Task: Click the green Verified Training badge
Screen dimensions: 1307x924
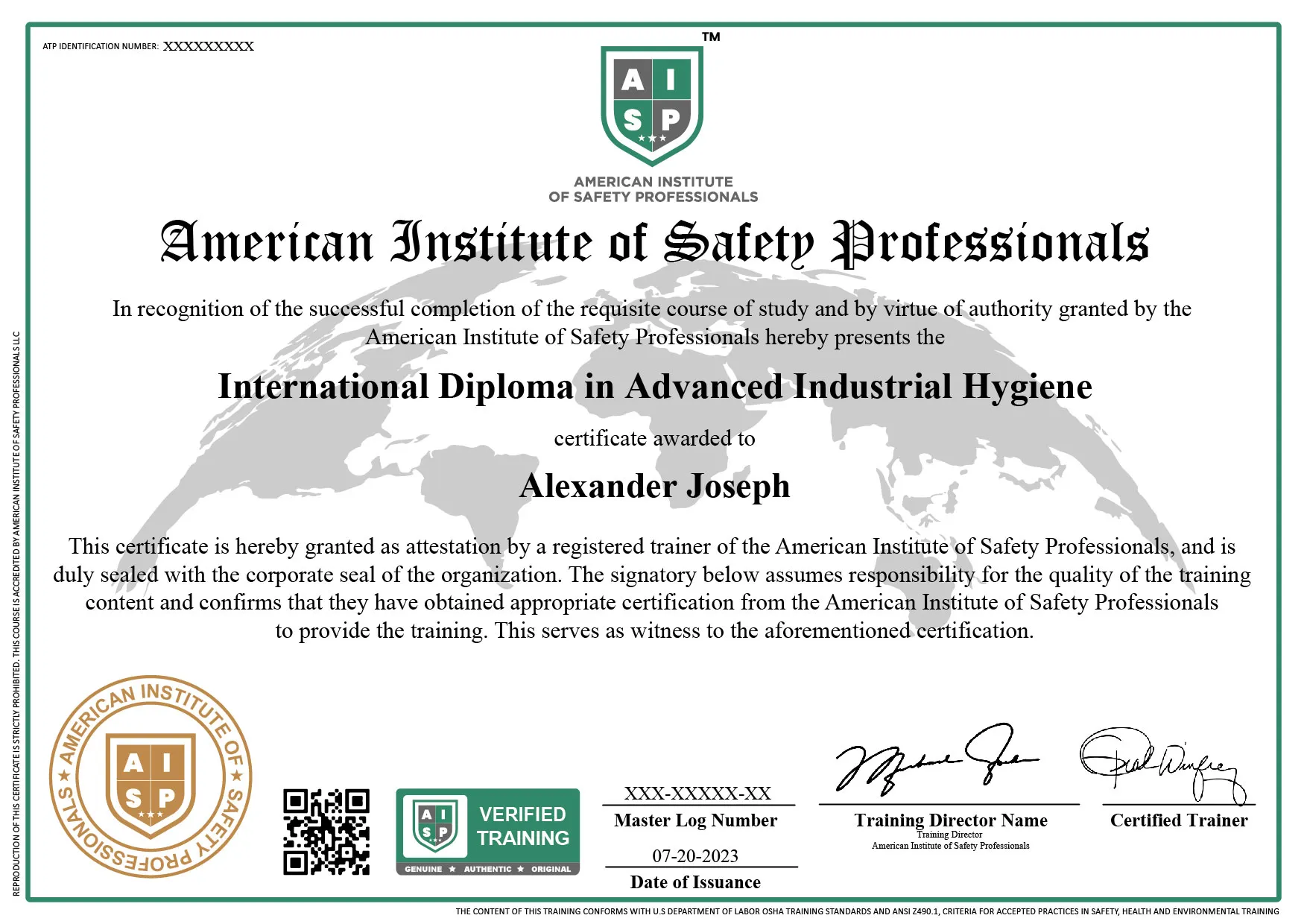Action: (x=488, y=831)
